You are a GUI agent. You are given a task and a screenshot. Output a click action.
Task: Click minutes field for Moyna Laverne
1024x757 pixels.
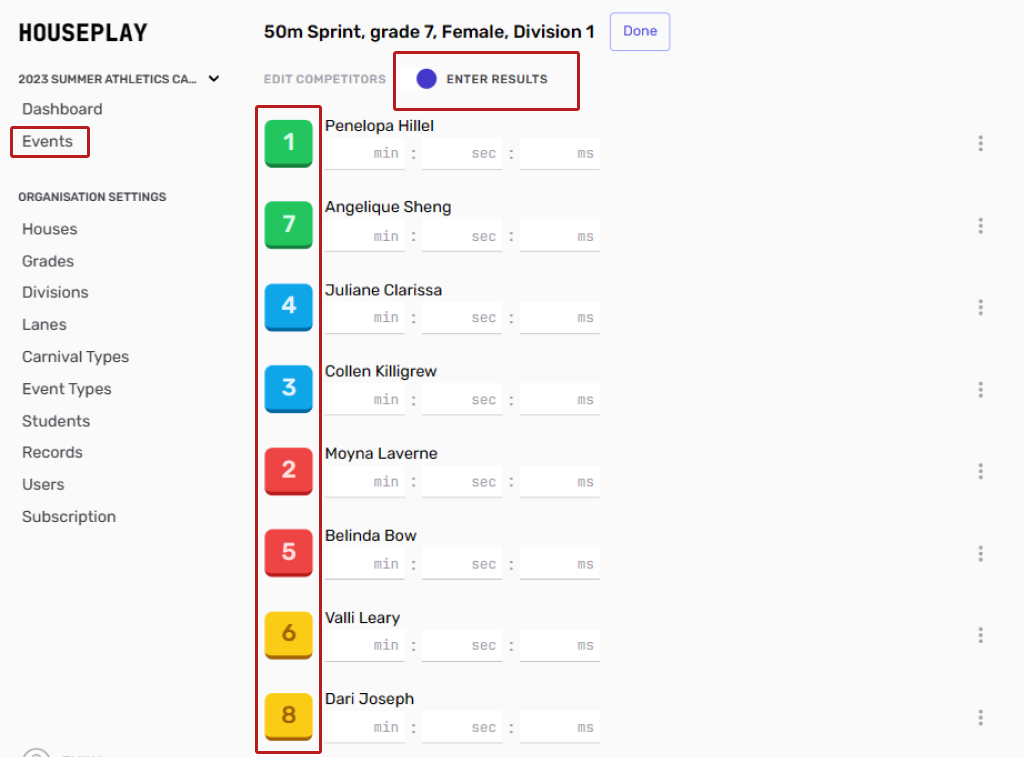[365, 482]
